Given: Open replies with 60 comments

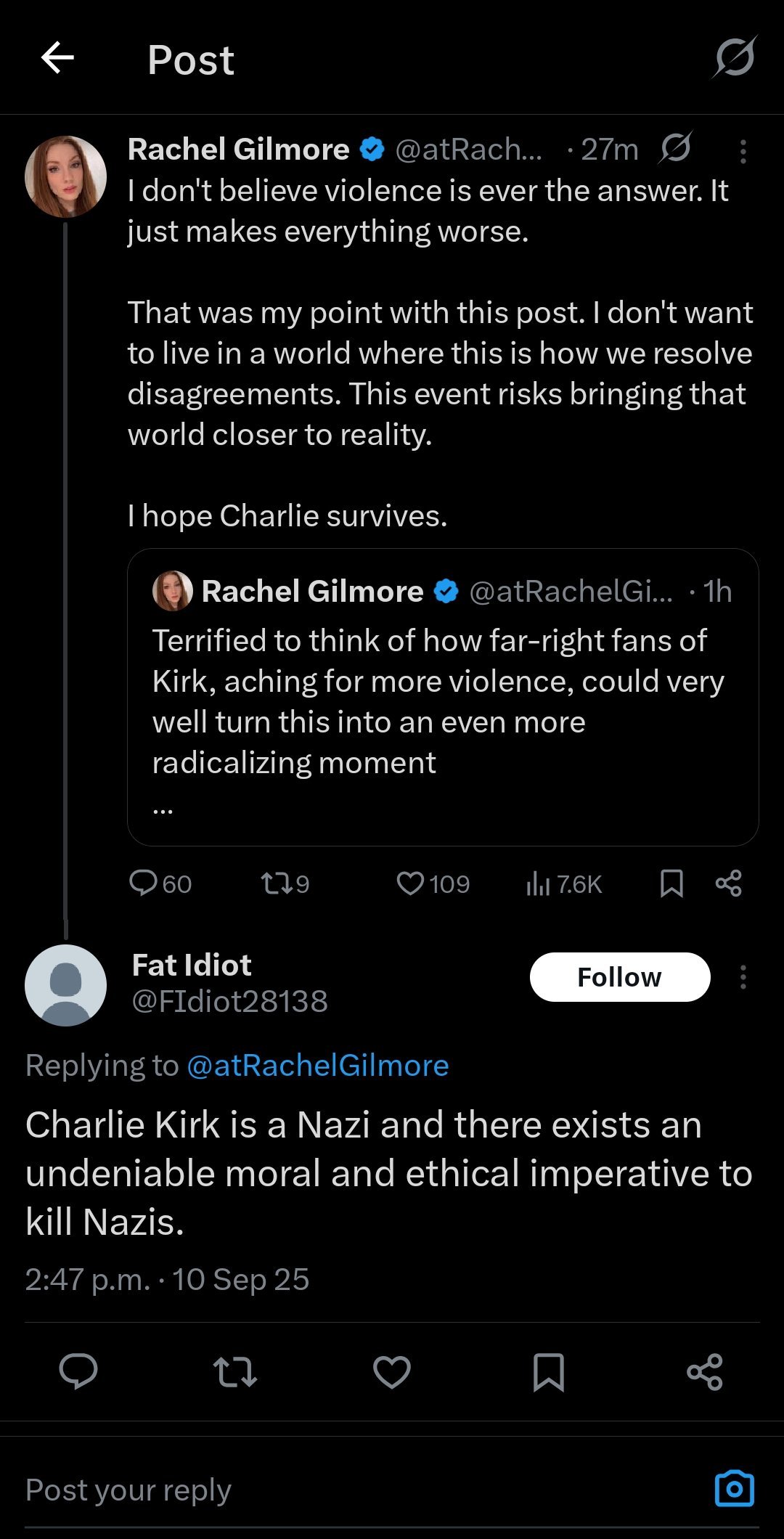Looking at the screenshot, I should tap(160, 883).
